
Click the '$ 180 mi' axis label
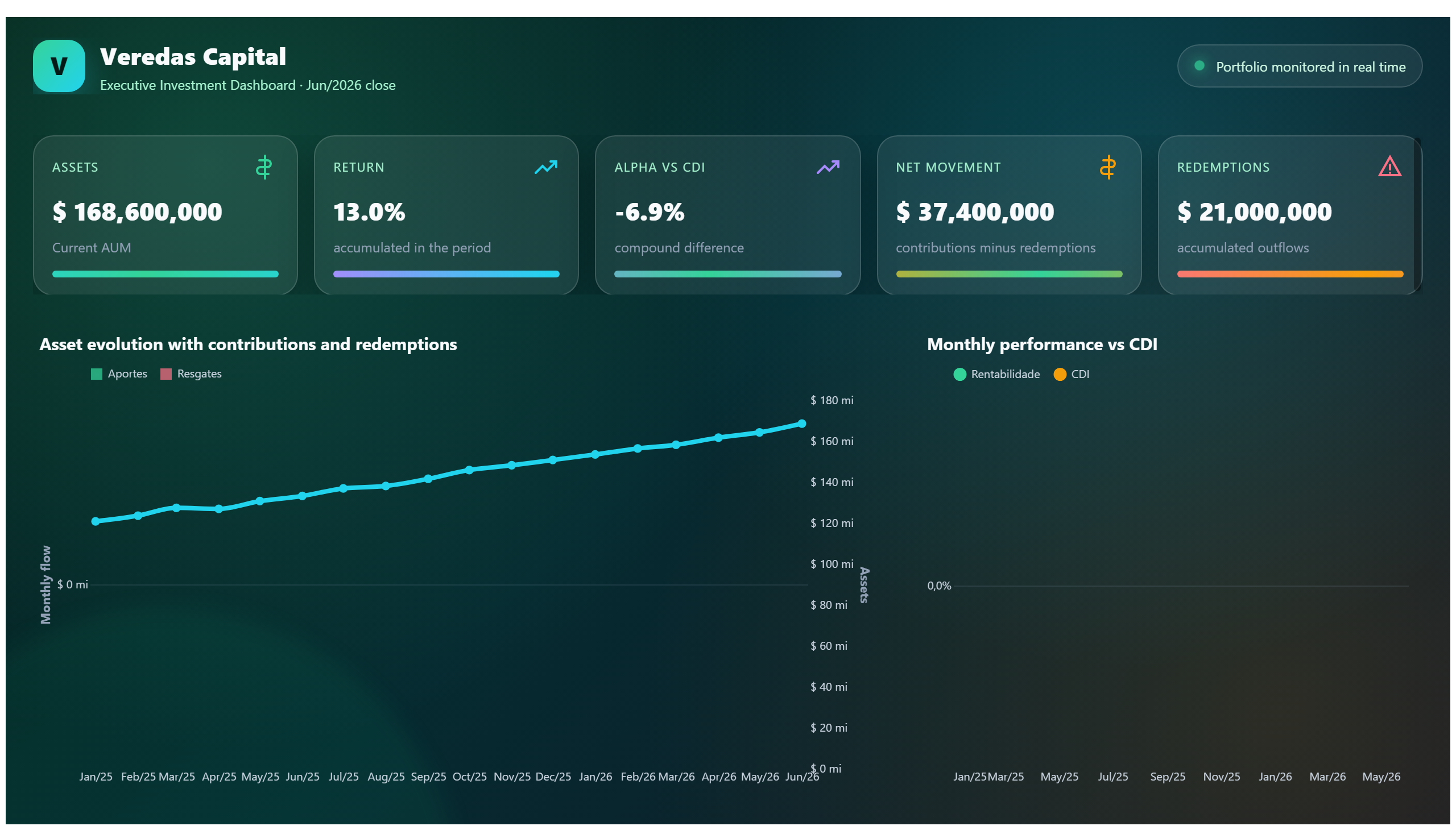(x=832, y=400)
